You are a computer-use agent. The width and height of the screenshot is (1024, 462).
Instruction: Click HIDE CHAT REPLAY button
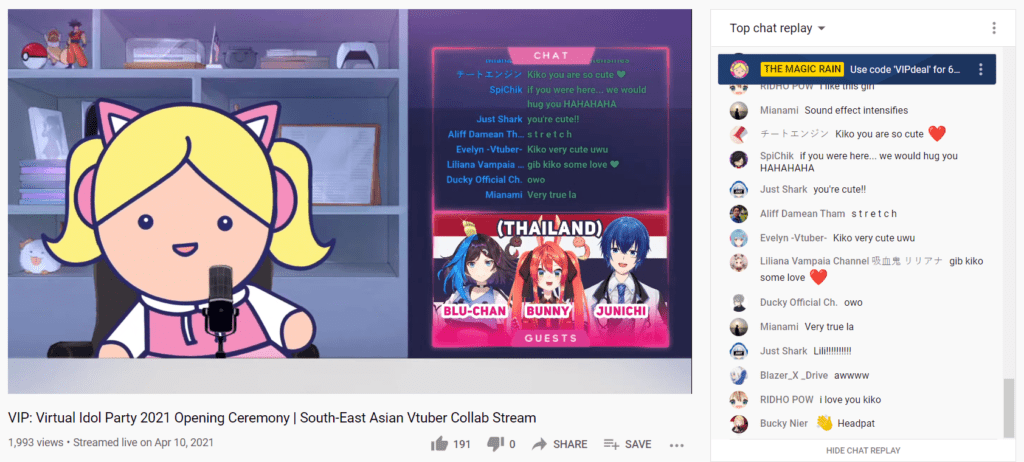(x=863, y=450)
